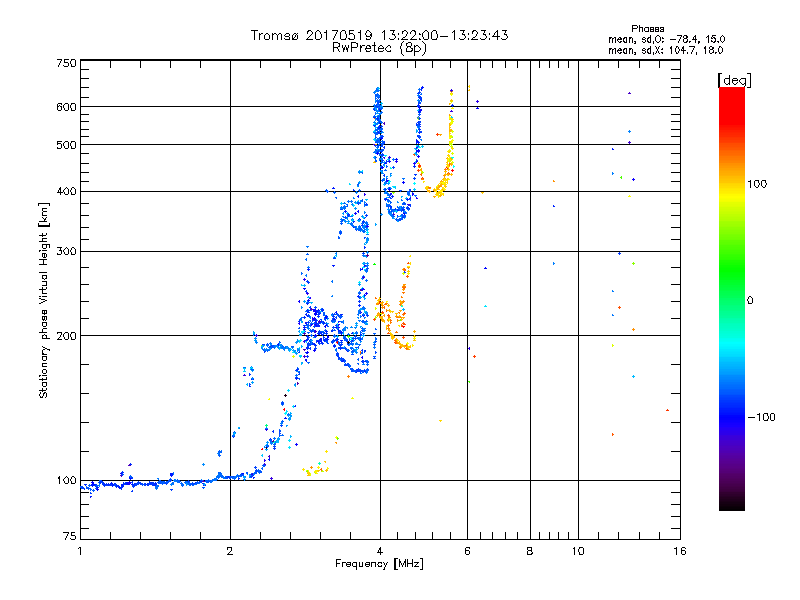Click the 'mean, sd,X: 104.7, 18.0' line

pyautogui.click(x=665, y=50)
